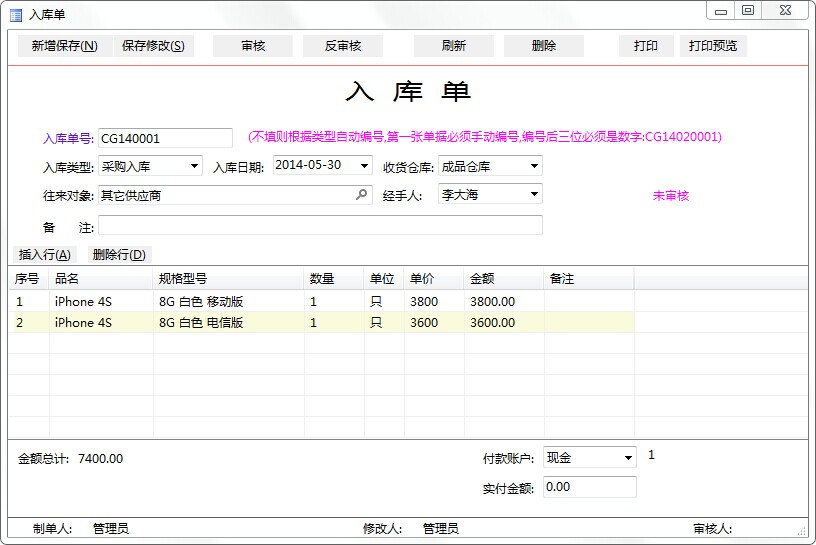Click the window resize grip
The width and height of the screenshot is (816, 545).
tap(802, 531)
